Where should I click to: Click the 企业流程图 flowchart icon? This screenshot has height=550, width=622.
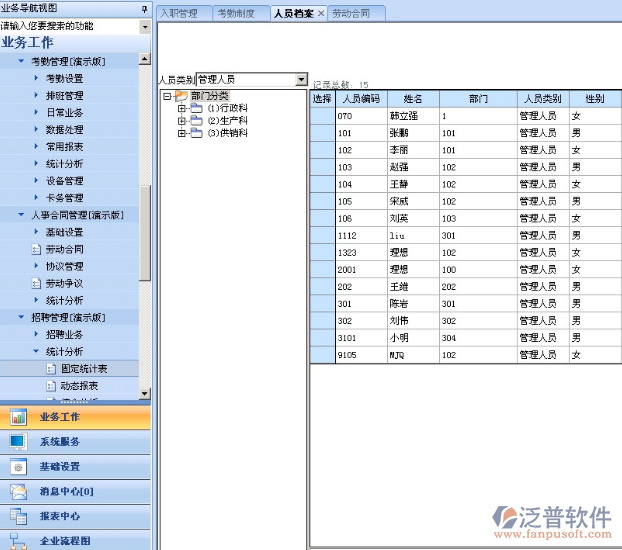click(x=18, y=541)
